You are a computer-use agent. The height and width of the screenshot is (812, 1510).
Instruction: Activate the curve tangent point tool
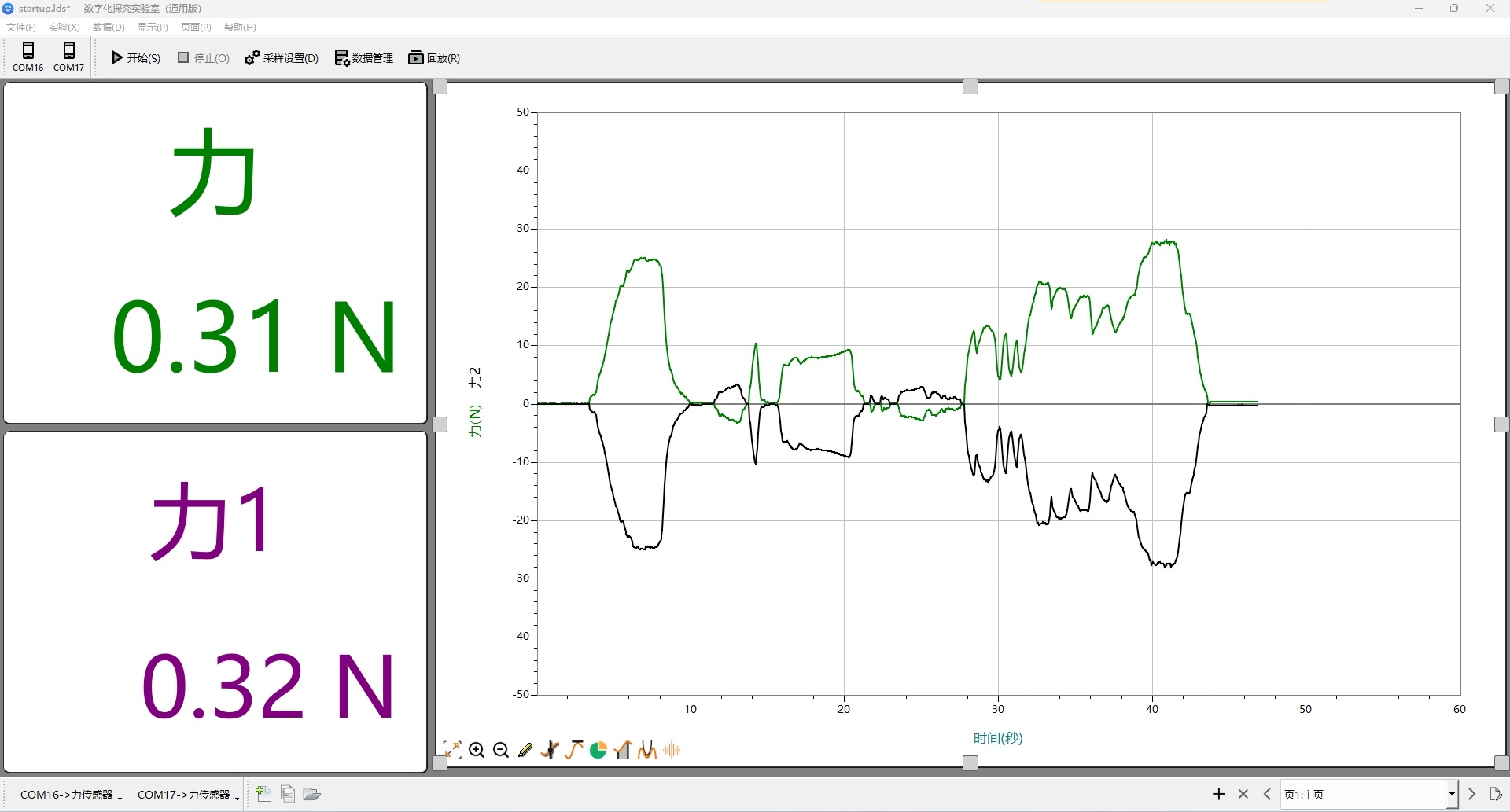[x=550, y=750]
